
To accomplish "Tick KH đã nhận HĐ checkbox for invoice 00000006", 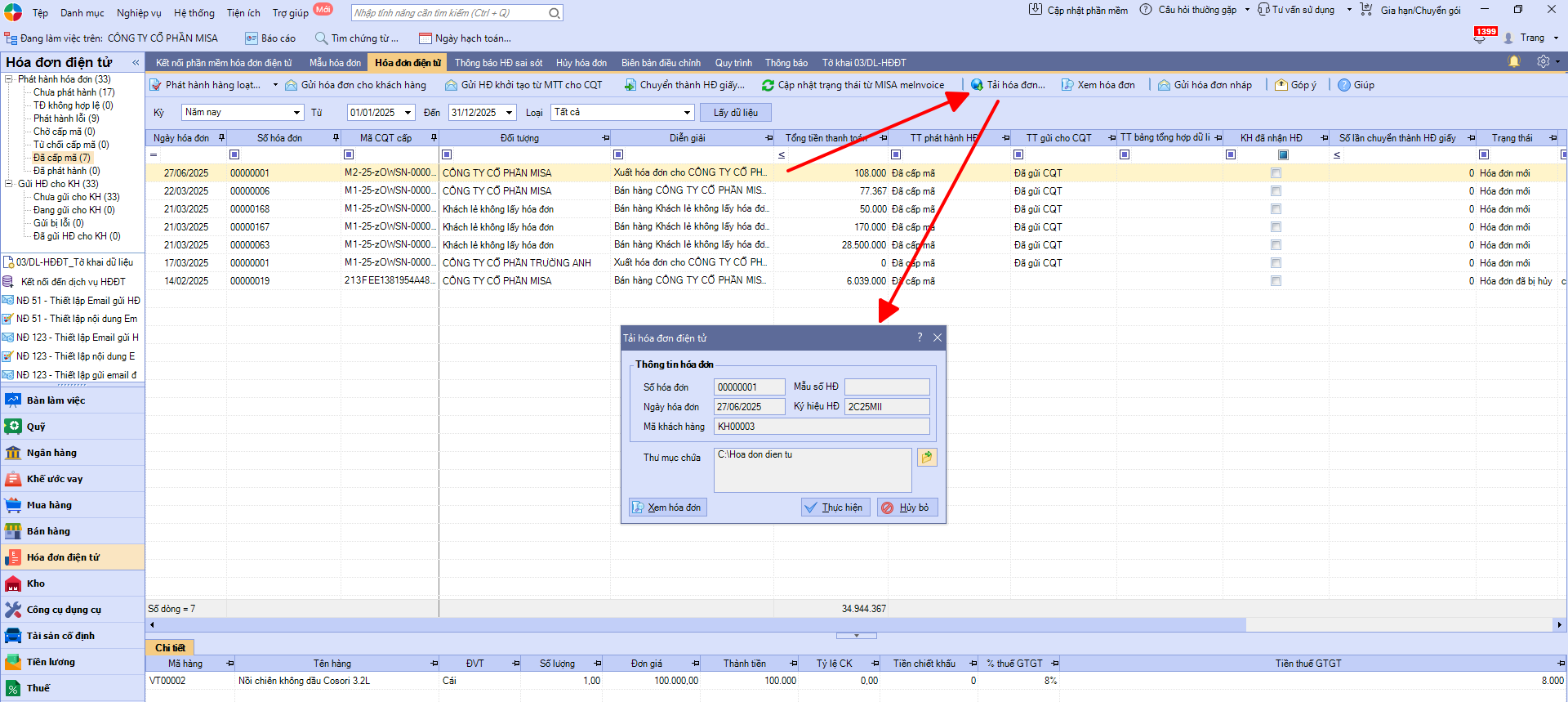I will (1276, 191).
